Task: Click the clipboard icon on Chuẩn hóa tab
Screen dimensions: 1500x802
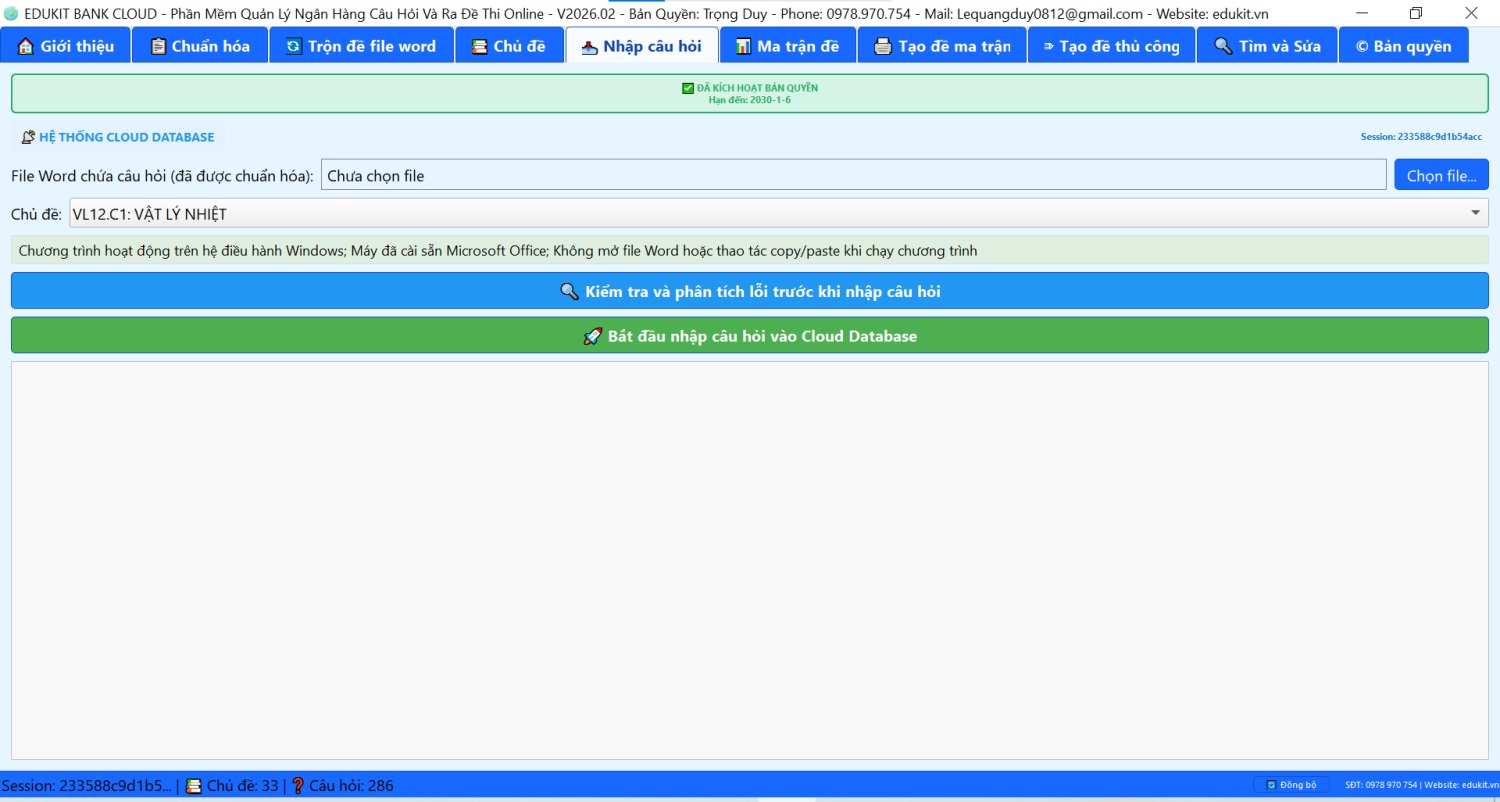Action: coord(158,46)
